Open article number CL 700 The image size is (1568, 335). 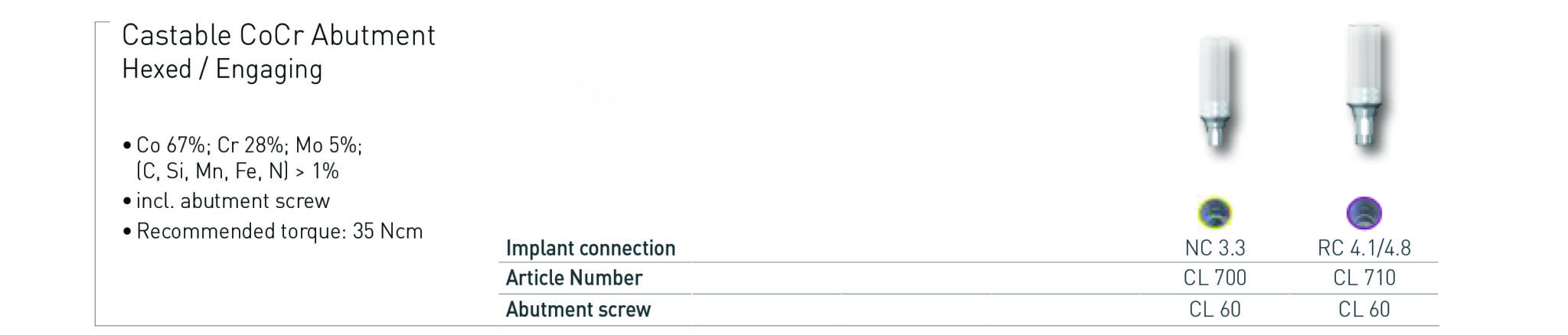pos(1214,278)
